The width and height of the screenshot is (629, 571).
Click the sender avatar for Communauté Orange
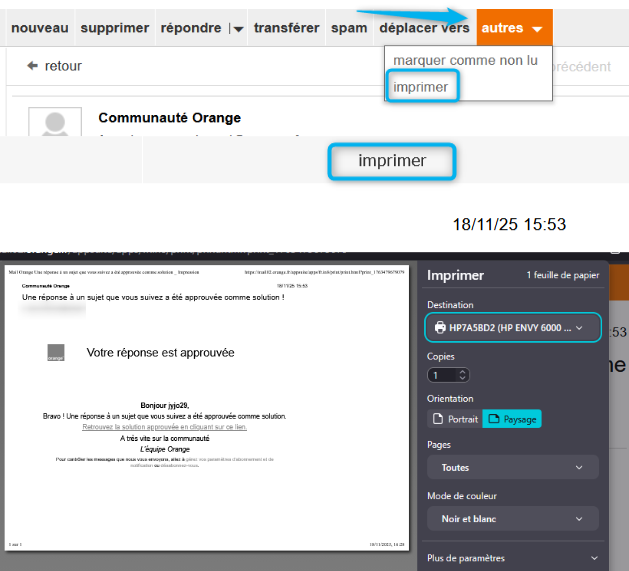[x=54, y=122]
